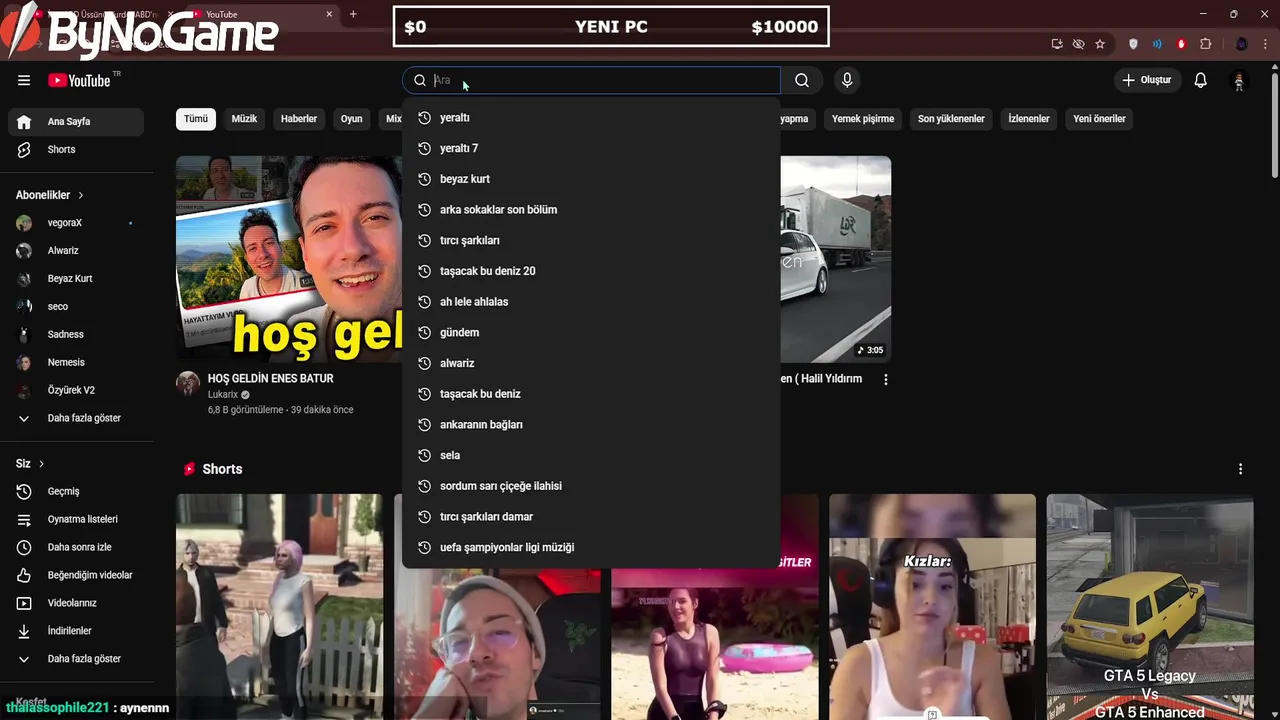The height and width of the screenshot is (720, 1280).
Task: Open Daha sonra izle watch later
Action: [x=77, y=548]
